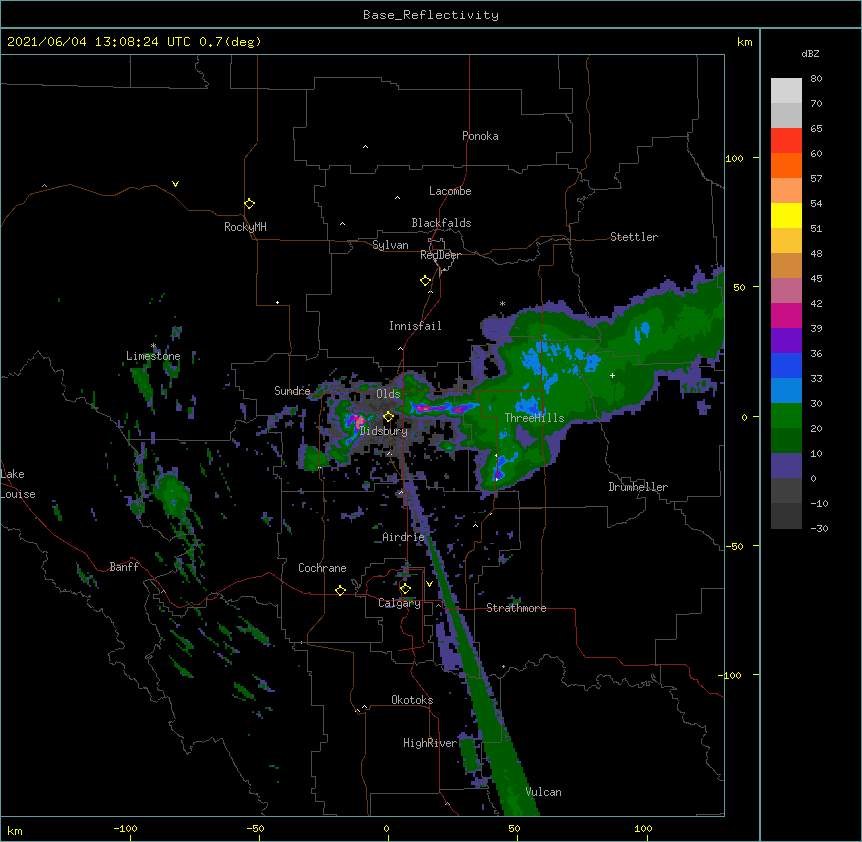Click the Okotoks label
Viewport: 862px width, 842px height.
point(412,700)
